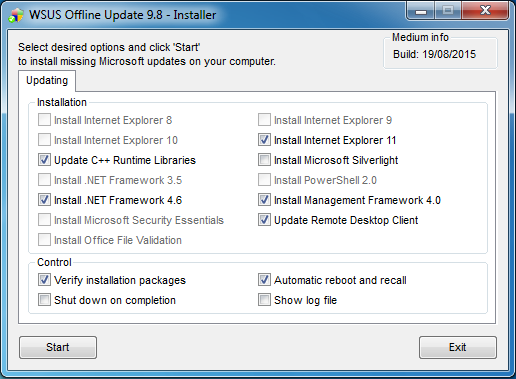Screen dimensions: 516x379
Task: Minimize the installer window
Action: 421,11
